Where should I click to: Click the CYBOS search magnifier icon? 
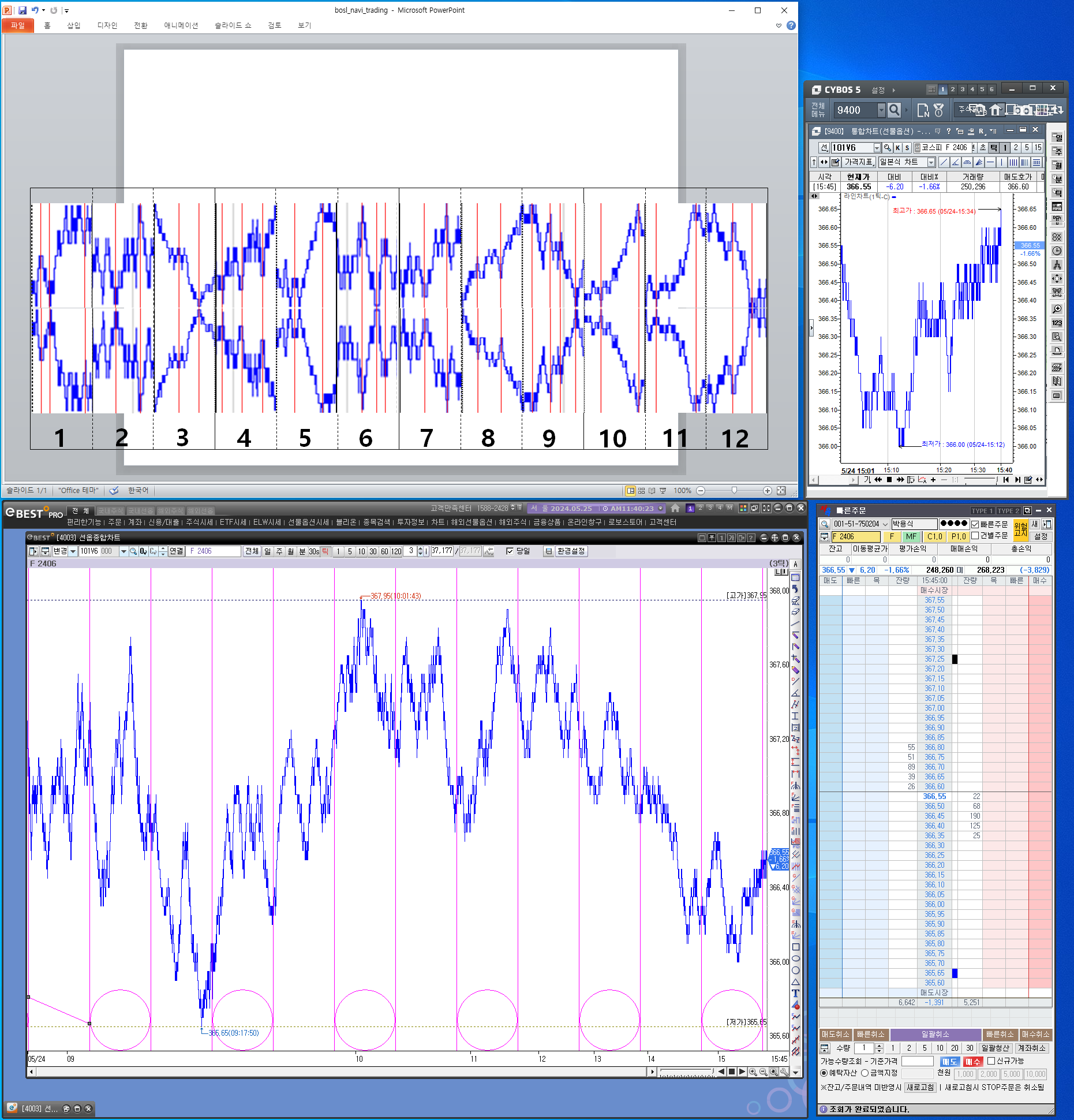pyautogui.click(x=894, y=110)
